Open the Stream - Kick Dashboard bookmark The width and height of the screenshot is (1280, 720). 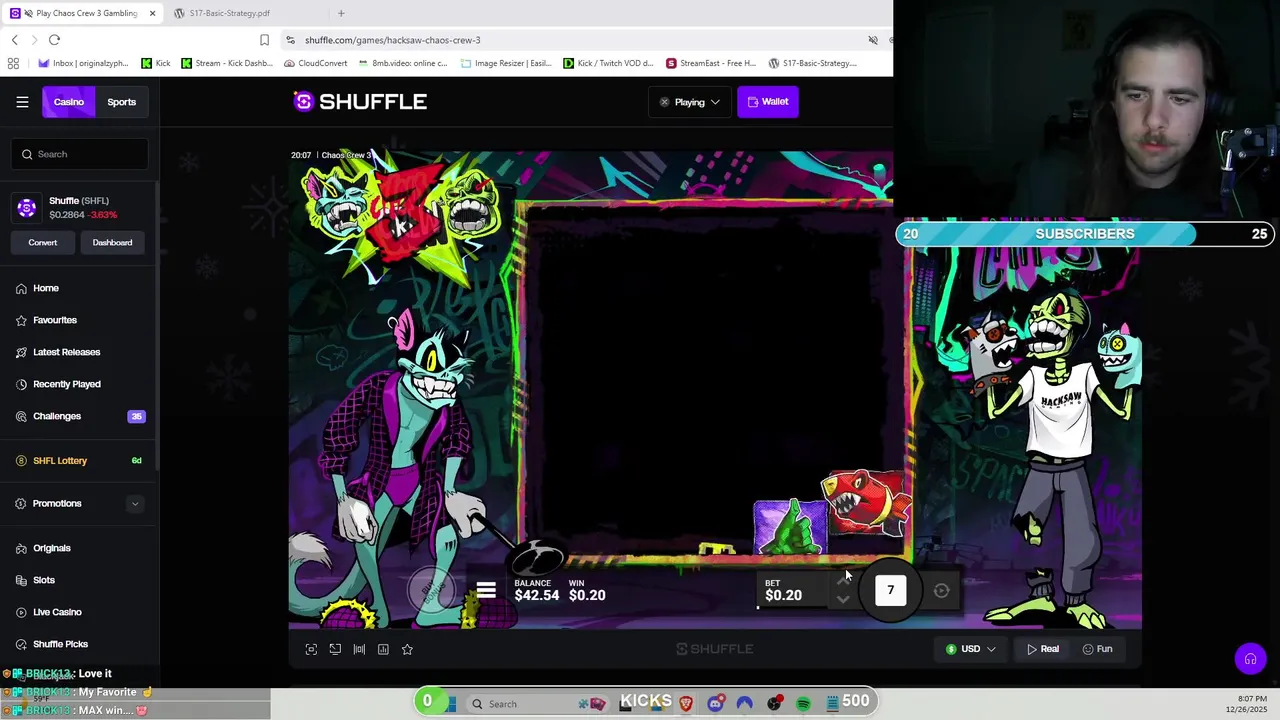tap(227, 63)
